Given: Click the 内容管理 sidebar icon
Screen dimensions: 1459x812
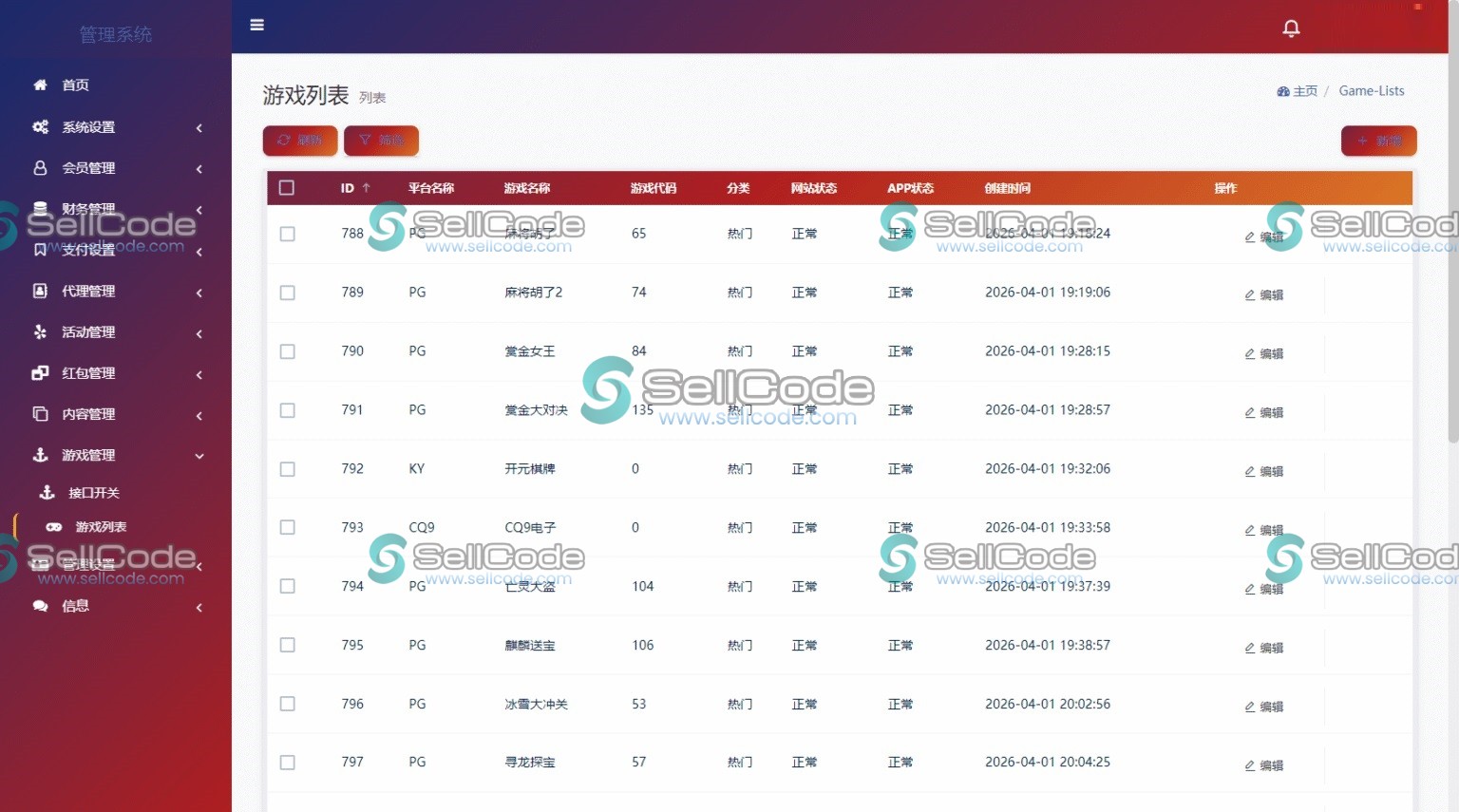Looking at the screenshot, I should click(40, 413).
